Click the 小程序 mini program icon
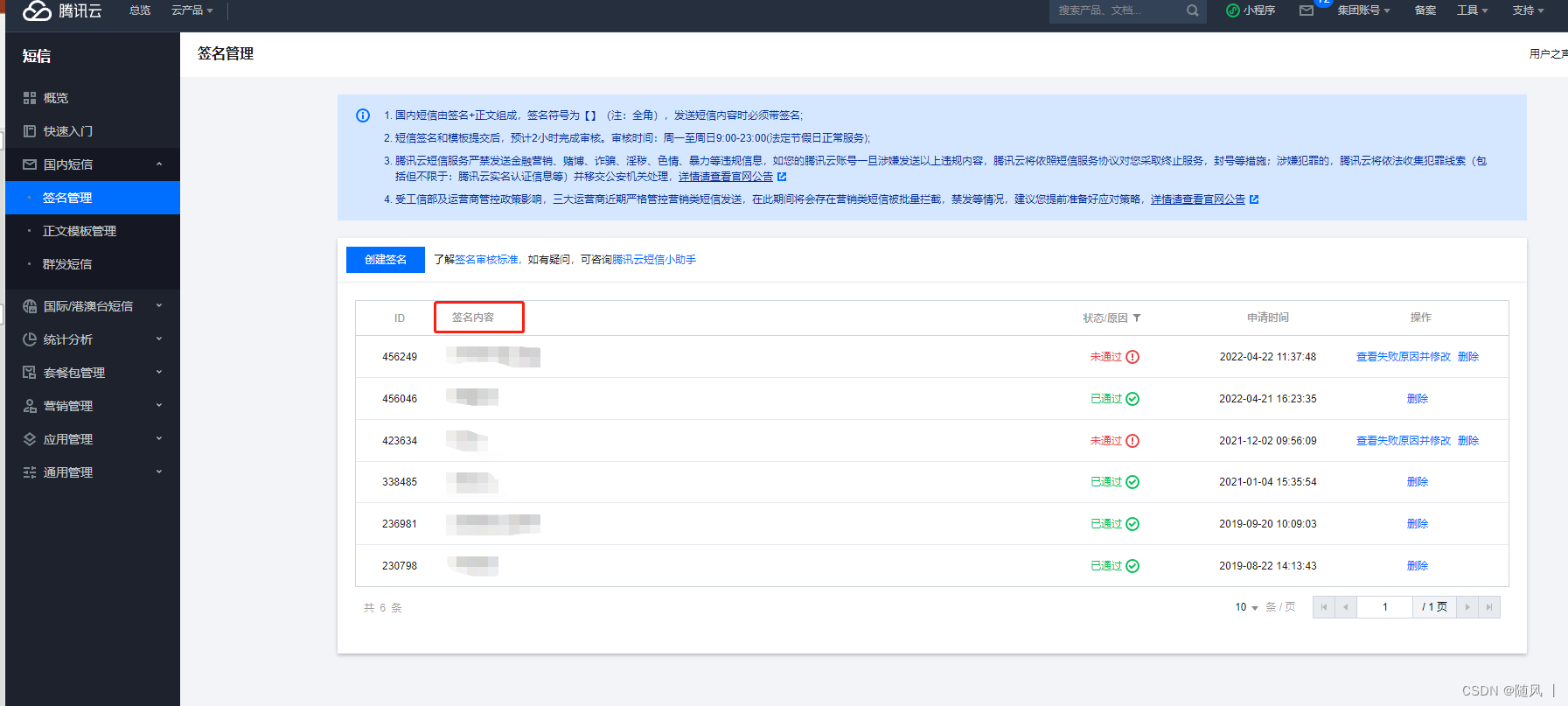Screen dimensions: 1568x706 pos(1233,10)
